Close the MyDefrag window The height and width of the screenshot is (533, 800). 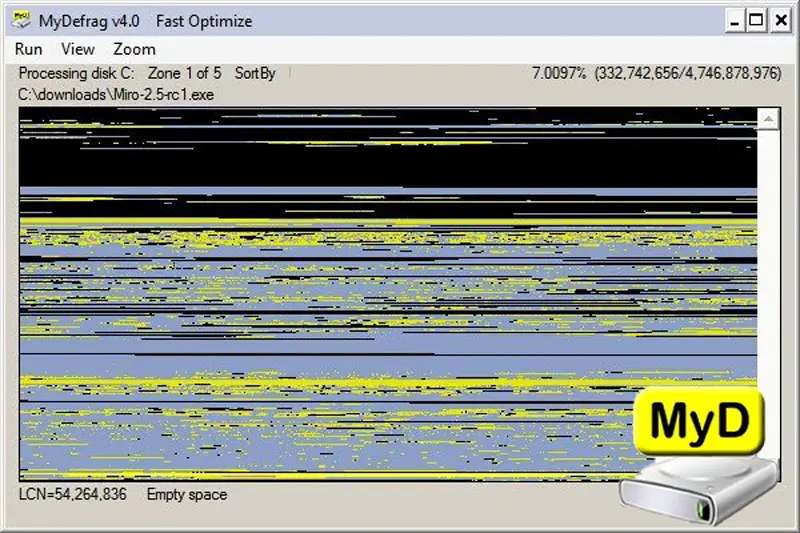click(x=781, y=21)
